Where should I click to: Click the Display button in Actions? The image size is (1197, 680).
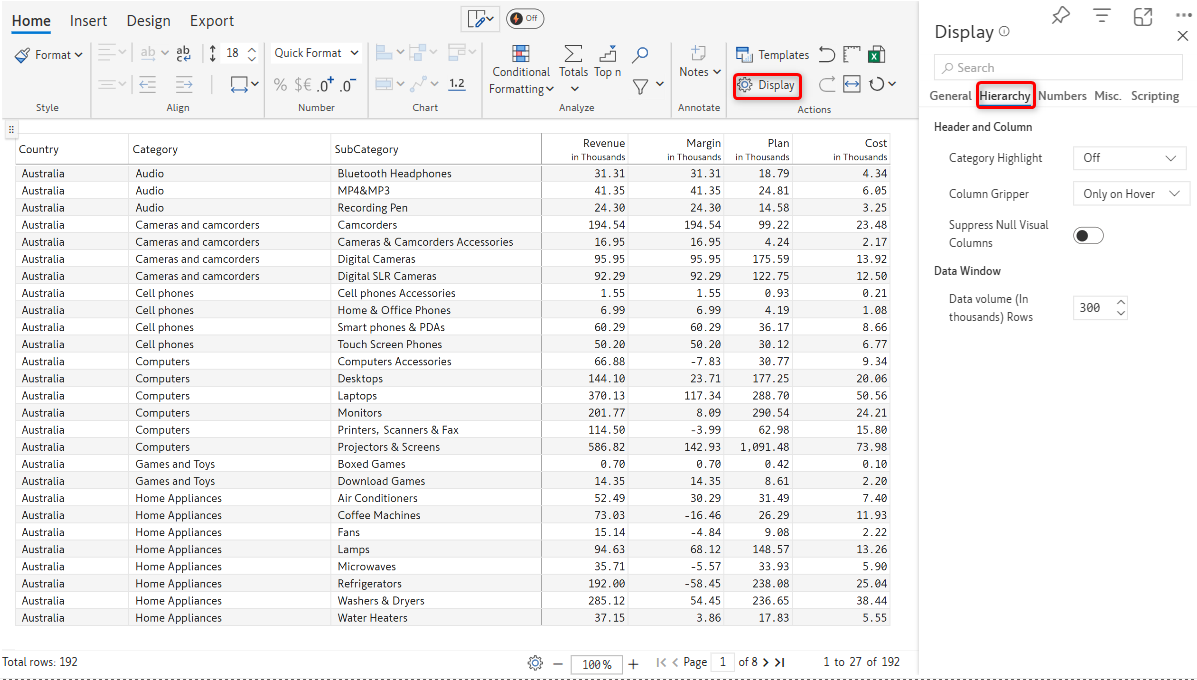point(767,85)
